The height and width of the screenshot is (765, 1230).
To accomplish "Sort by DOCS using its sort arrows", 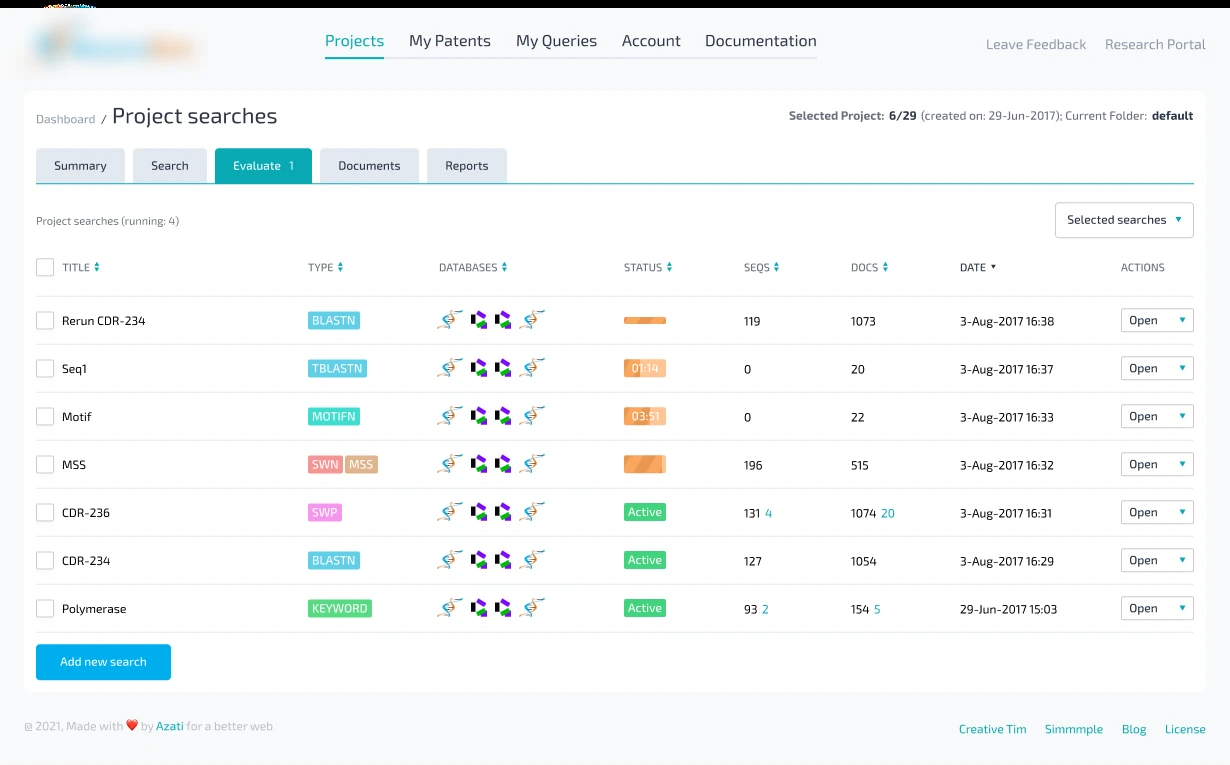I will [x=885, y=268].
